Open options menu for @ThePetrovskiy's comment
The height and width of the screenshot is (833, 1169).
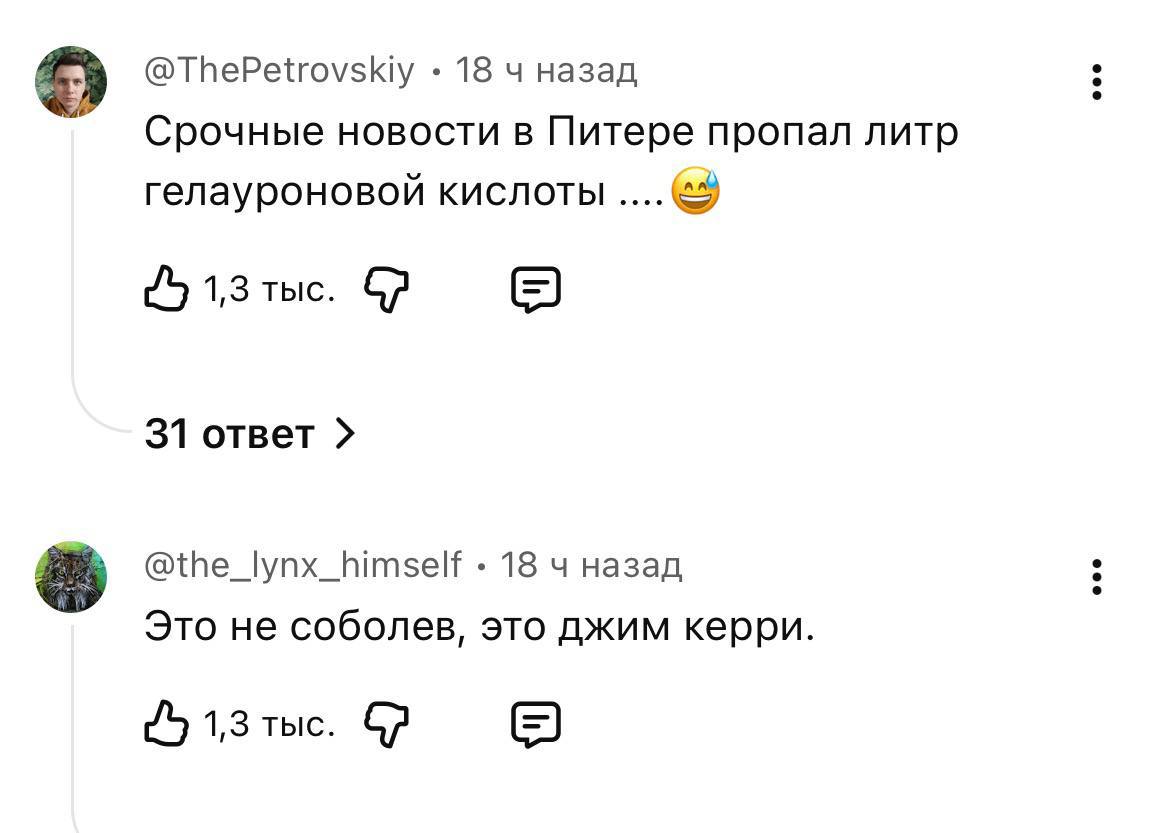pyautogui.click(x=1097, y=82)
